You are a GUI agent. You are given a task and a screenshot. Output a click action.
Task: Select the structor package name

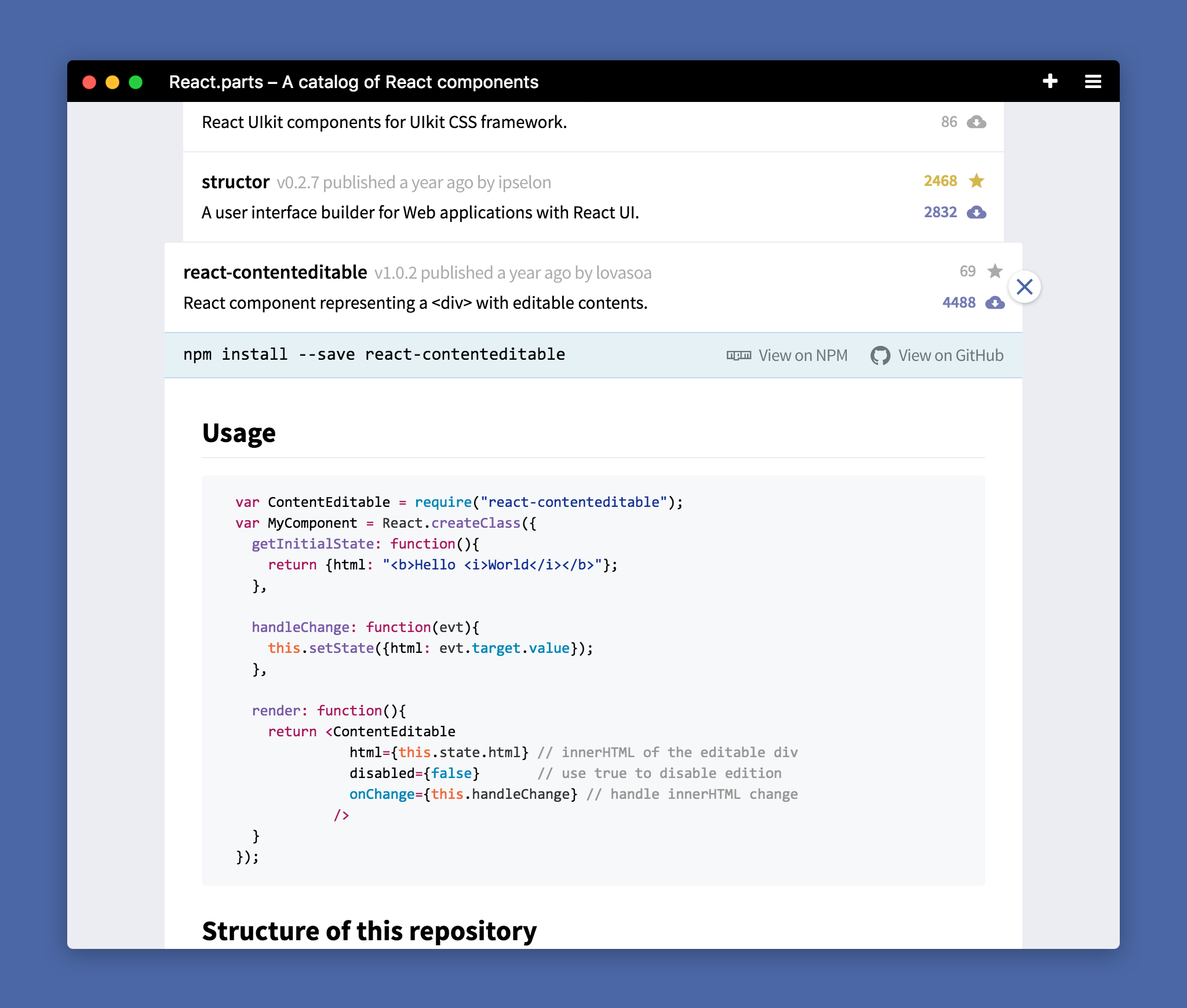235,181
